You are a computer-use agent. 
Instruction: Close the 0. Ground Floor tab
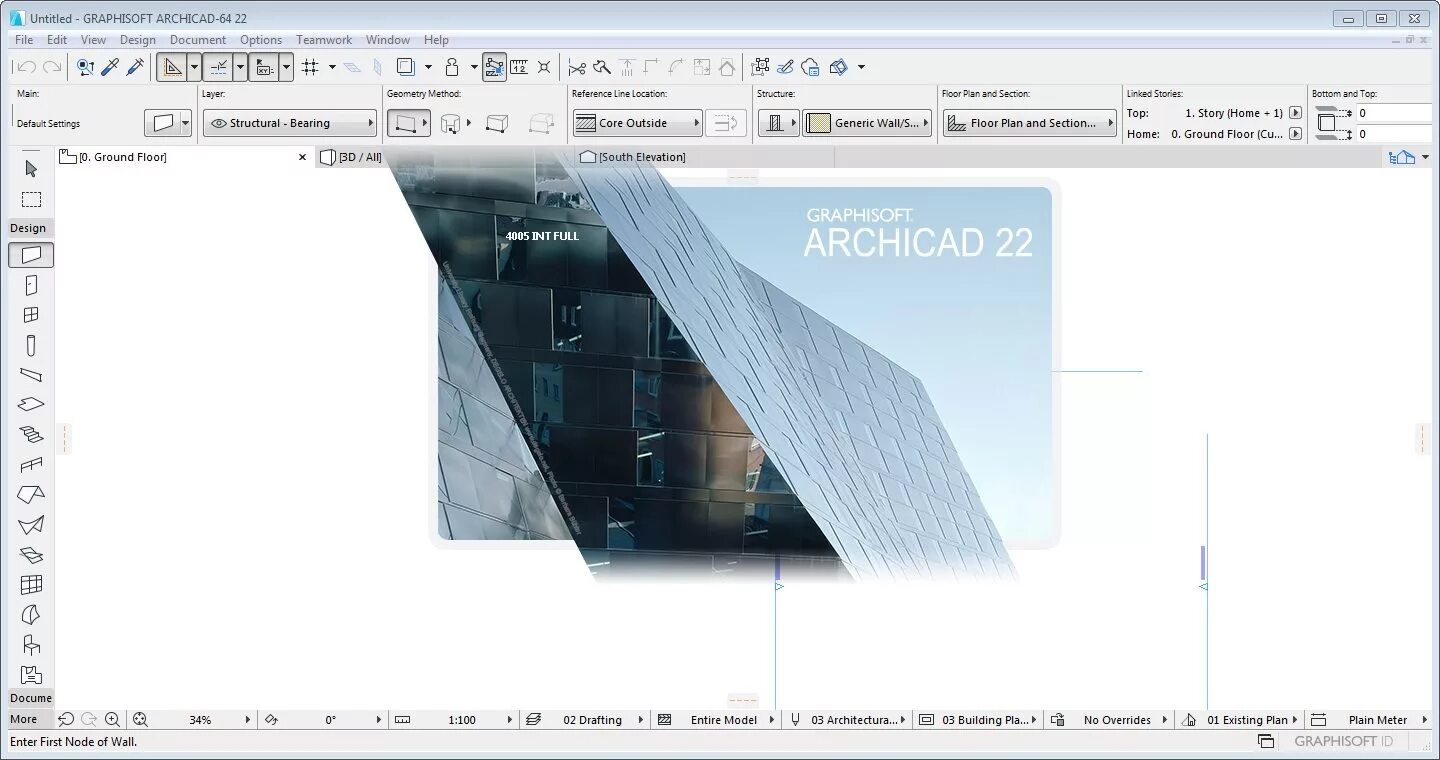pyautogui.click(x=303, y=157)
